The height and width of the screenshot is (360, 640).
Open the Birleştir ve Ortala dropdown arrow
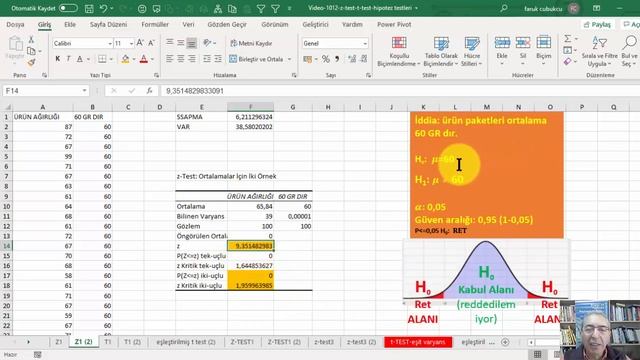289,60
